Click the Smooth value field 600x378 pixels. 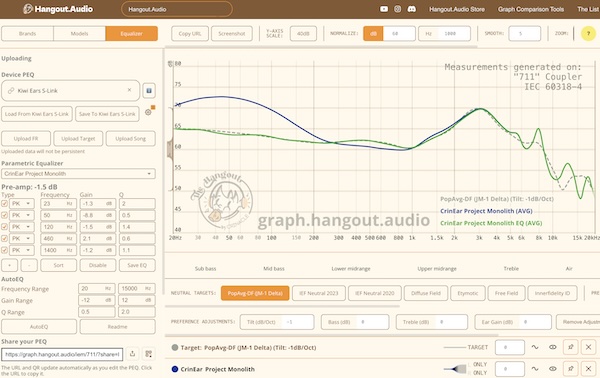point(525,34)
